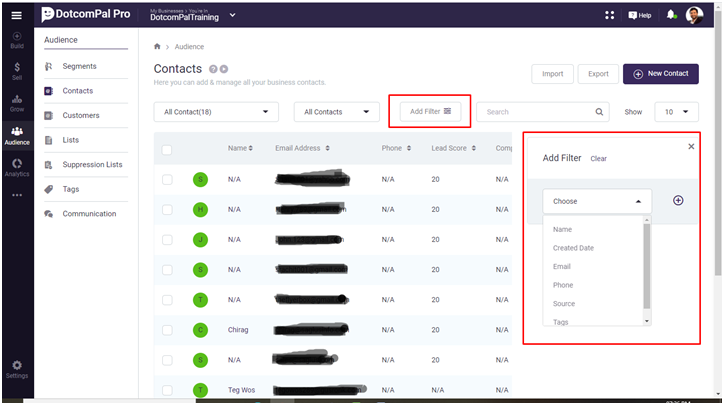This screenshot has height=405, width=724.
Task: Open Lists in Audience menu
Action: (71, 140)
